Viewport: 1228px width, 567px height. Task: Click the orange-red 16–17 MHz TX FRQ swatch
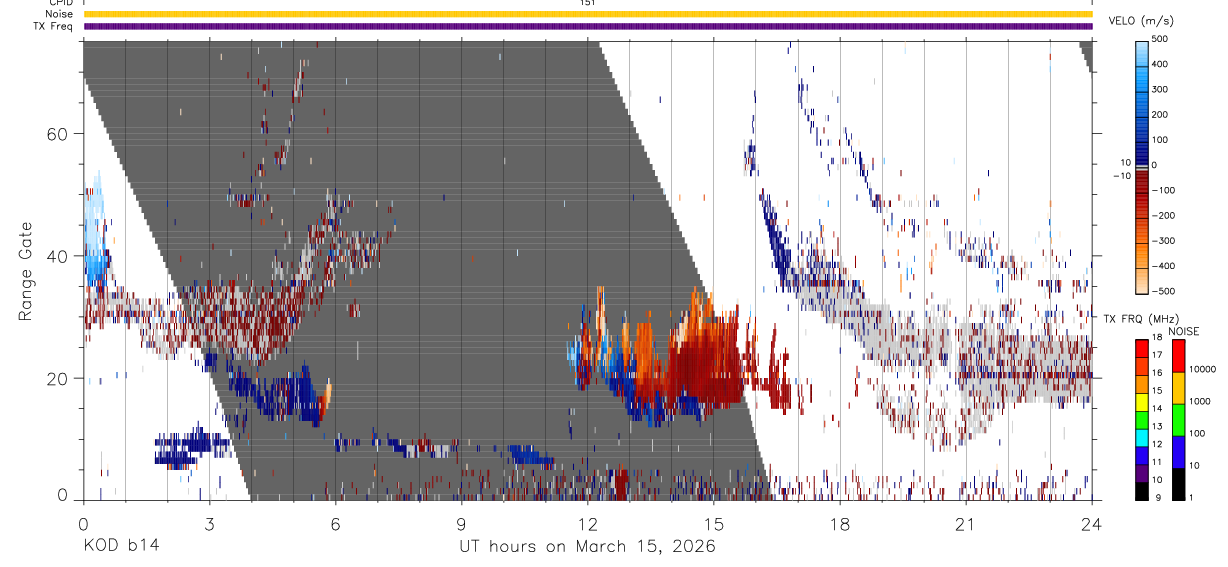click(x=1142, y=367)
